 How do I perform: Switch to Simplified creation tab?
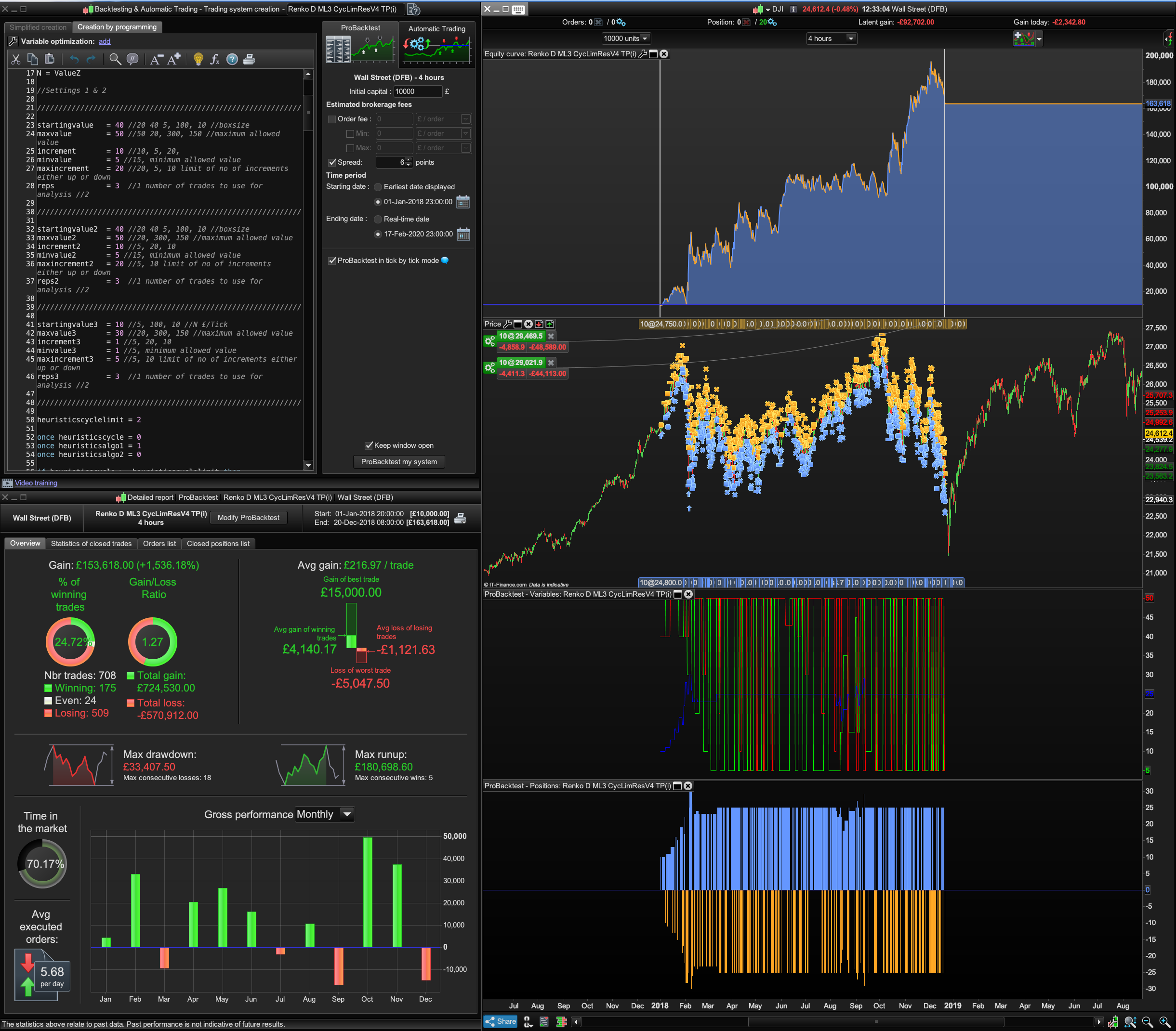point(38,27)
